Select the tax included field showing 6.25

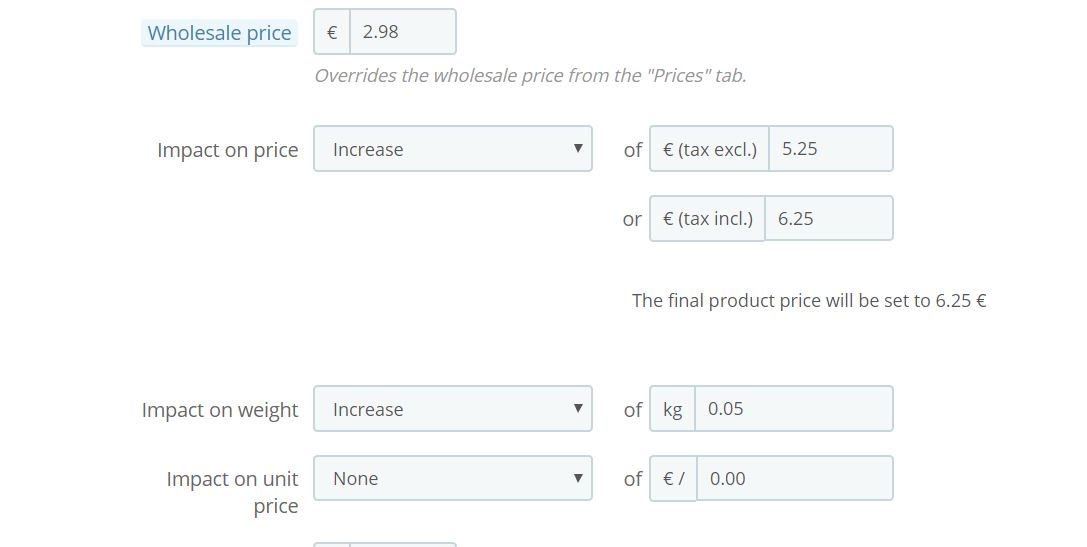click(x=828, y=219)
